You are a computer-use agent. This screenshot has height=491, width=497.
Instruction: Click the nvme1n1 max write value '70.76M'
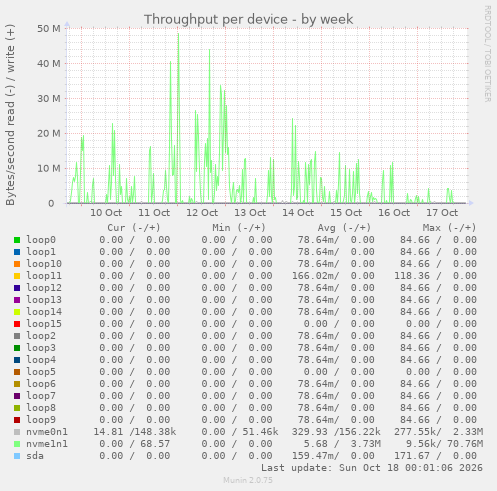click(465, 444)
